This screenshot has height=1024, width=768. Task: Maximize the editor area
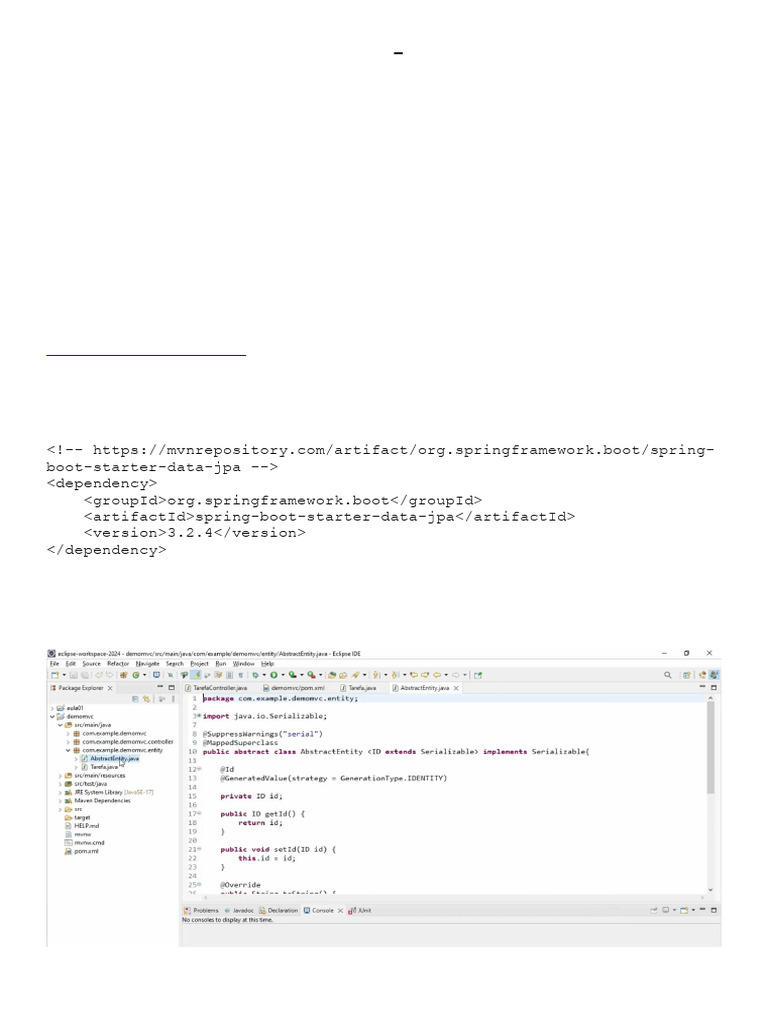click(x=714, y=688)
